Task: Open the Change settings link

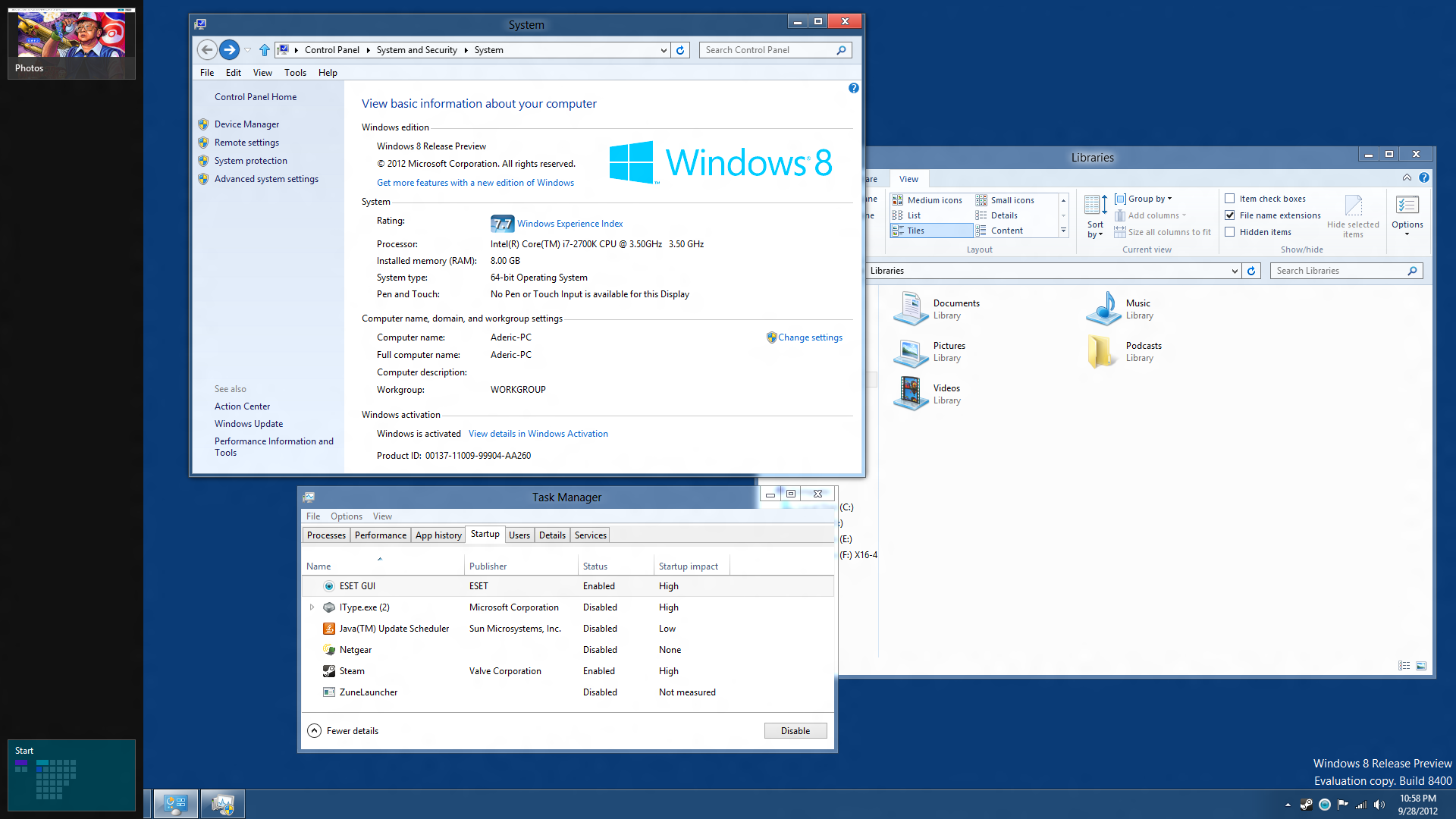Action: click(x=810, y=337)
